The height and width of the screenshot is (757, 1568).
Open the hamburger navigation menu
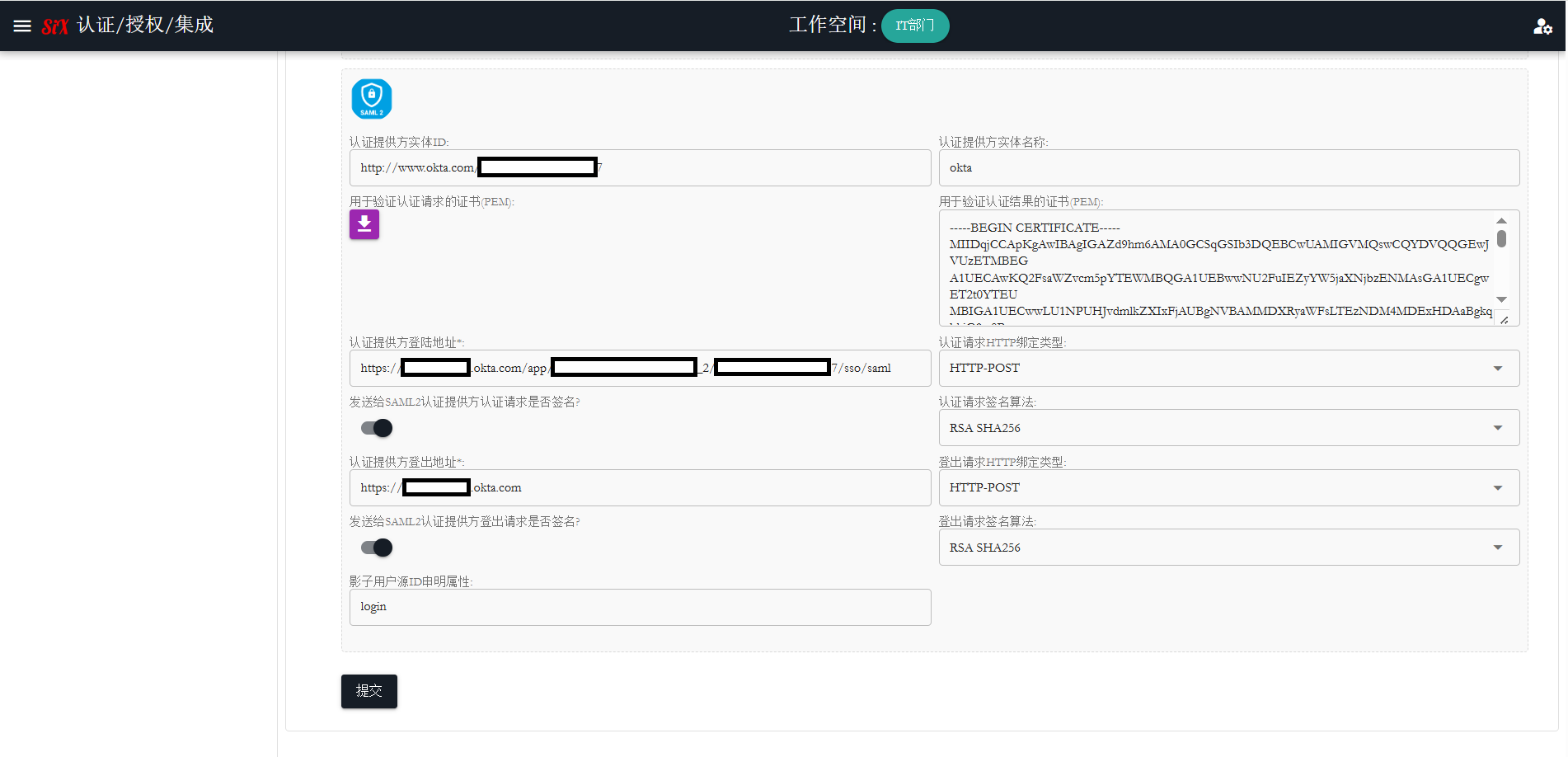click(x=22, y=26)
